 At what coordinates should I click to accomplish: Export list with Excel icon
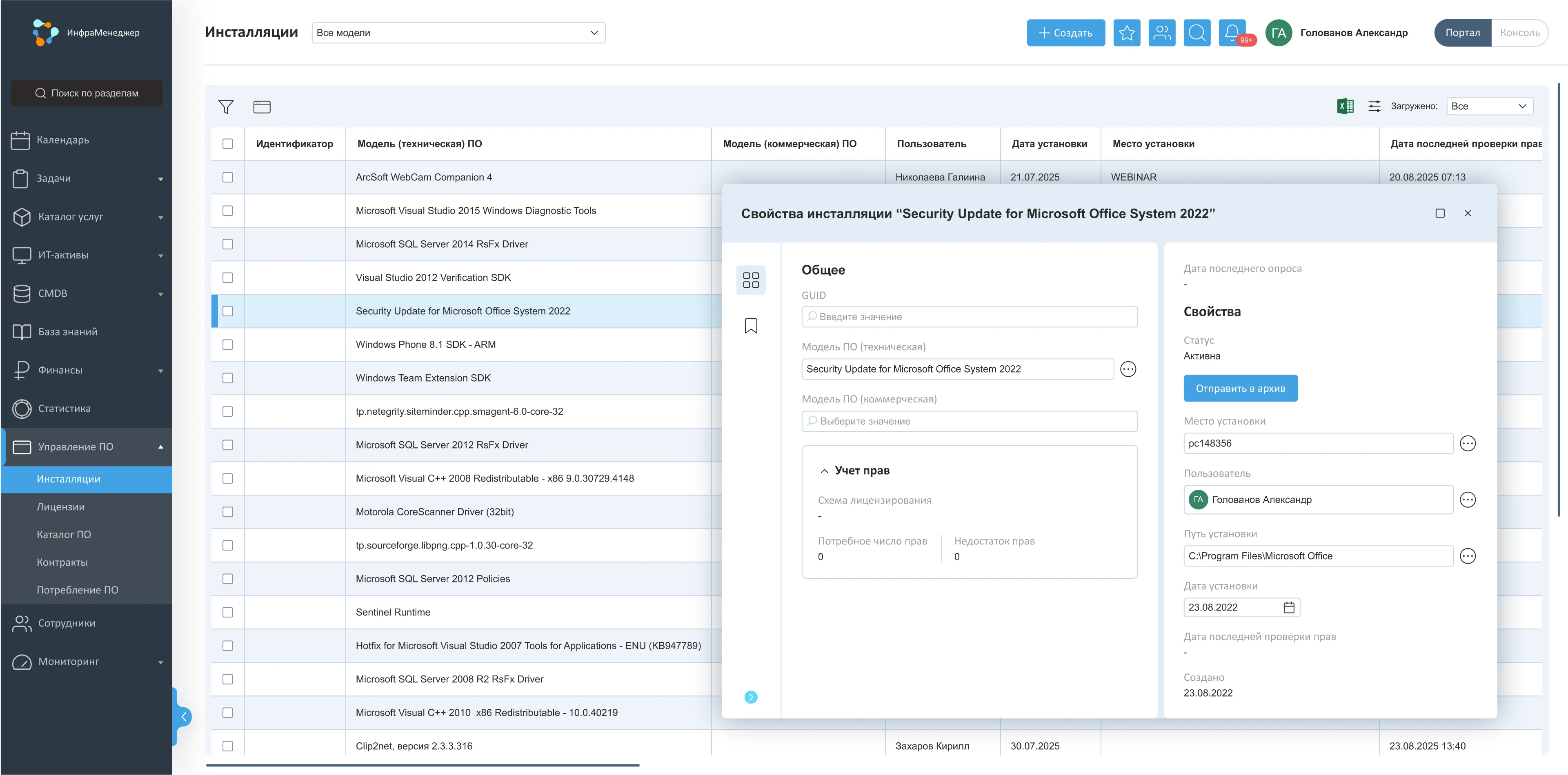pos(1345,106)
